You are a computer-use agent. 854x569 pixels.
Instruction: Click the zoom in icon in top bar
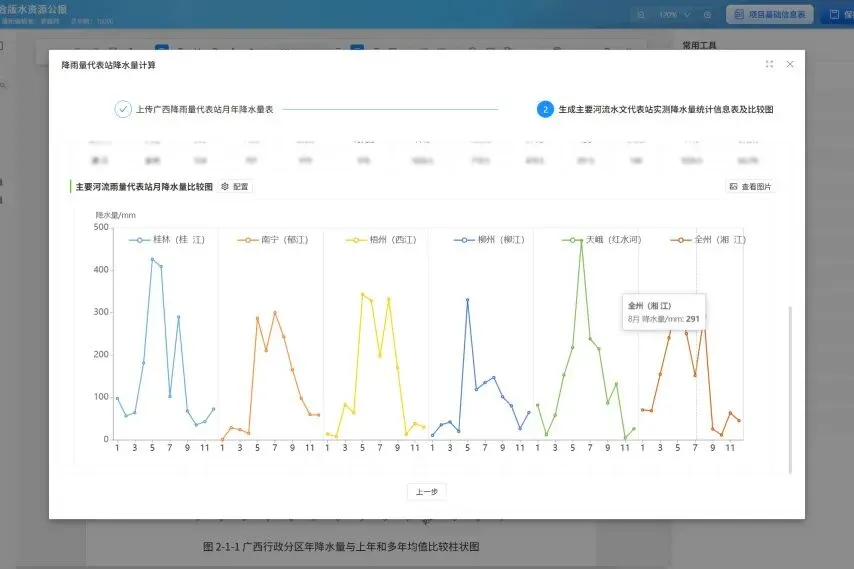707,15
